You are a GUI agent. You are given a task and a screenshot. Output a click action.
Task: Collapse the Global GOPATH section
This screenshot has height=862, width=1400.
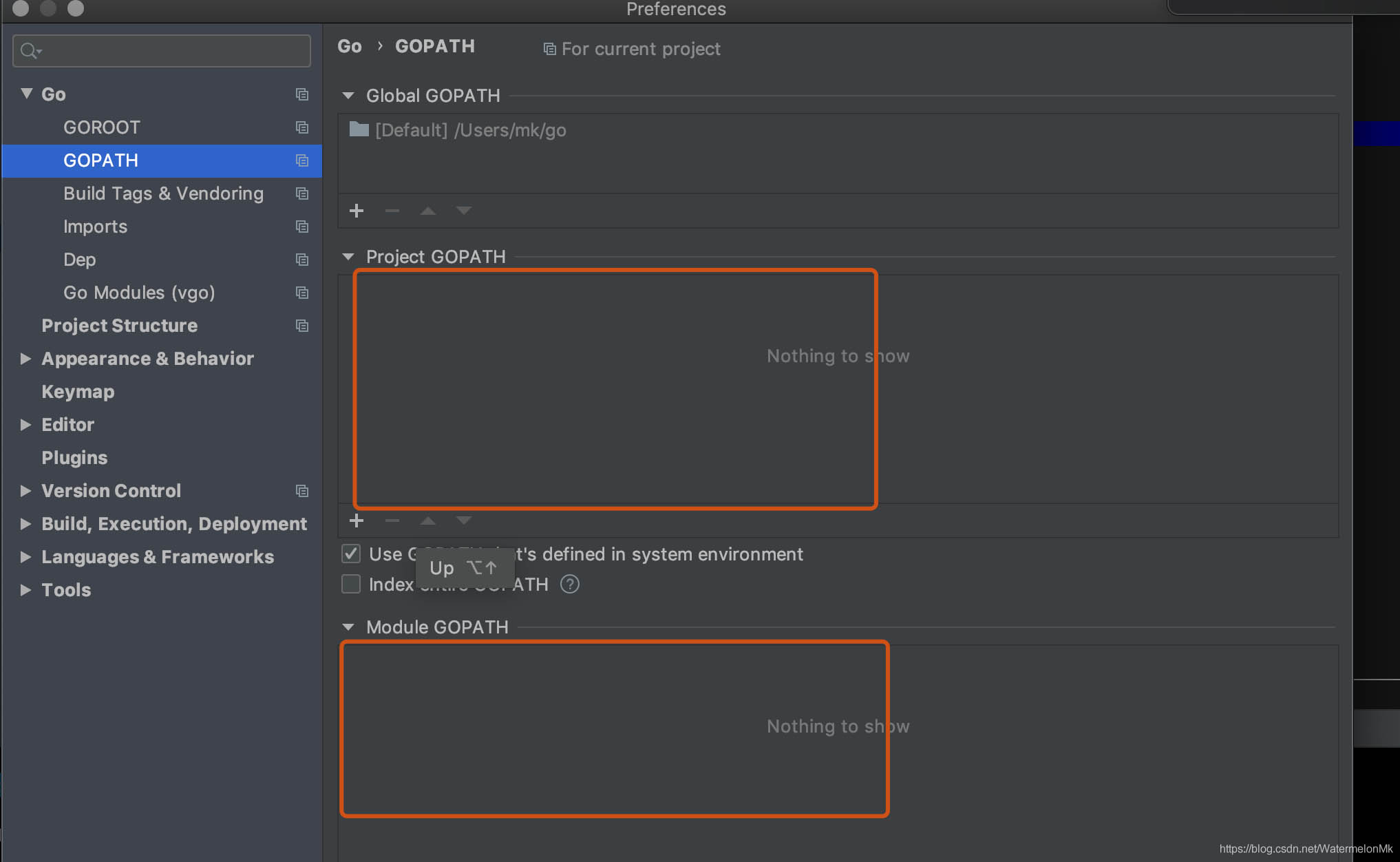point(348,96)
